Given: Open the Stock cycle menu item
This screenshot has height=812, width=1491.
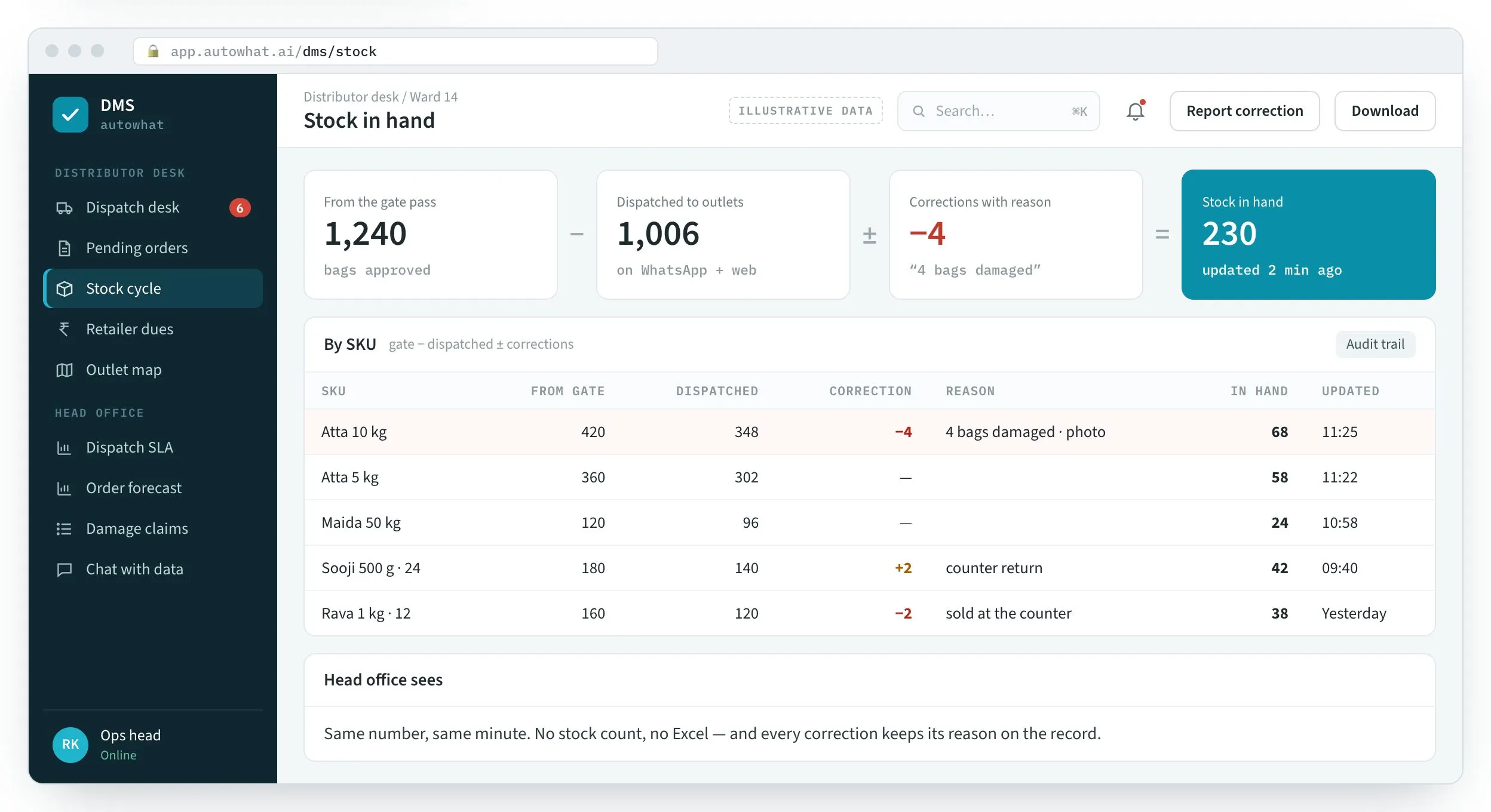Looking at the screenshot, I should tap(154, 288).
